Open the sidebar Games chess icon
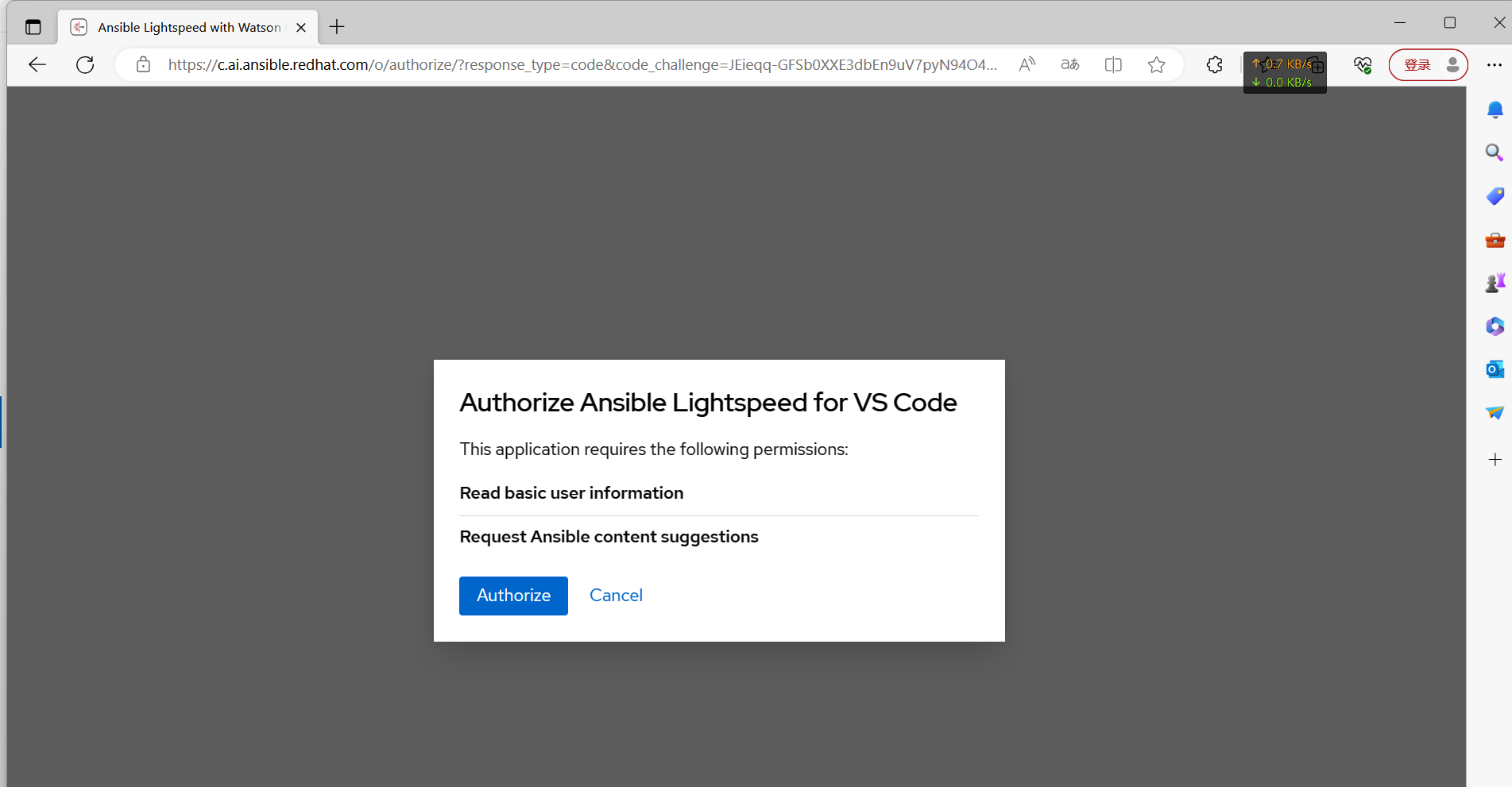 pos(1495,283)
